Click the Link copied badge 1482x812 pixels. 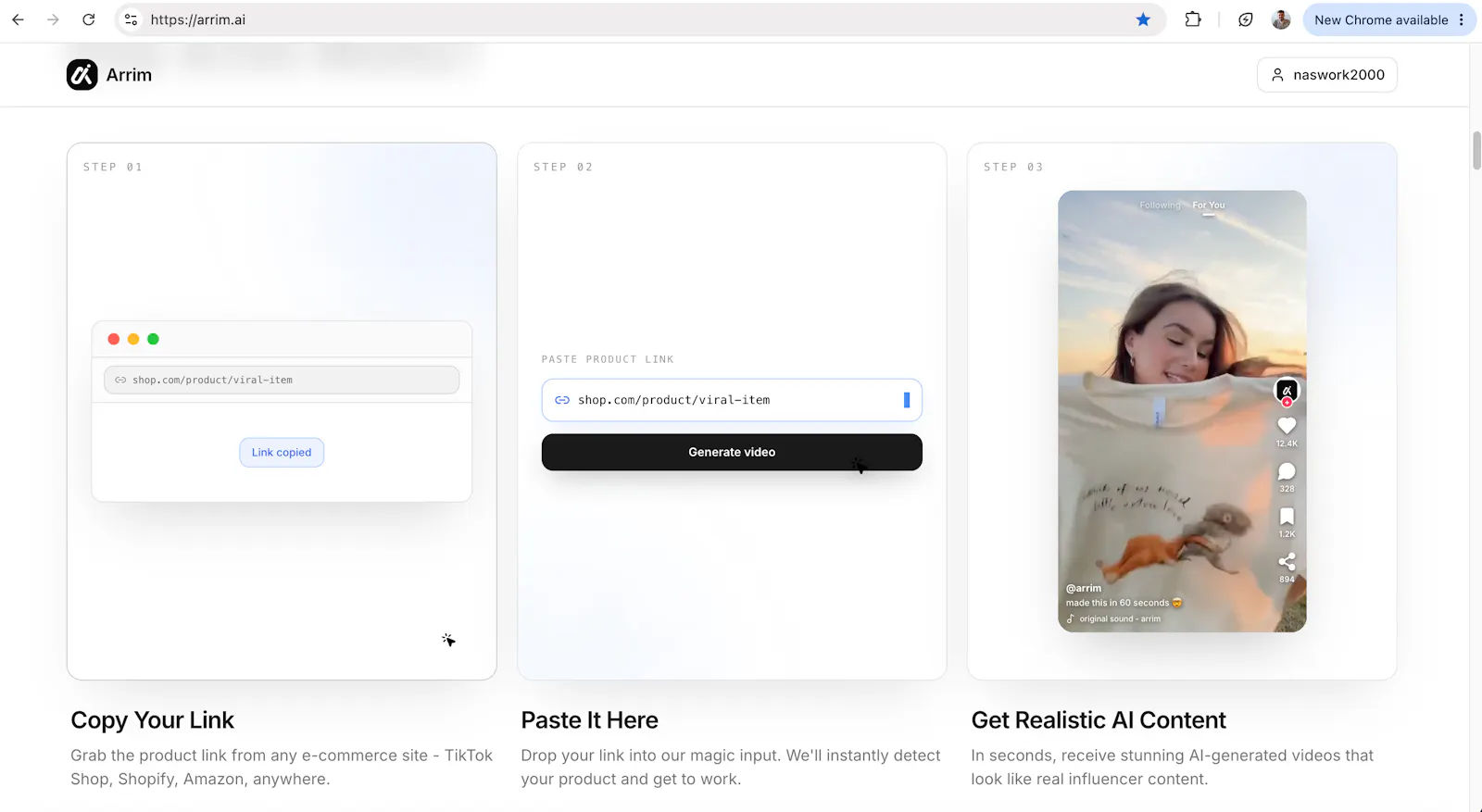coord(282,453)
